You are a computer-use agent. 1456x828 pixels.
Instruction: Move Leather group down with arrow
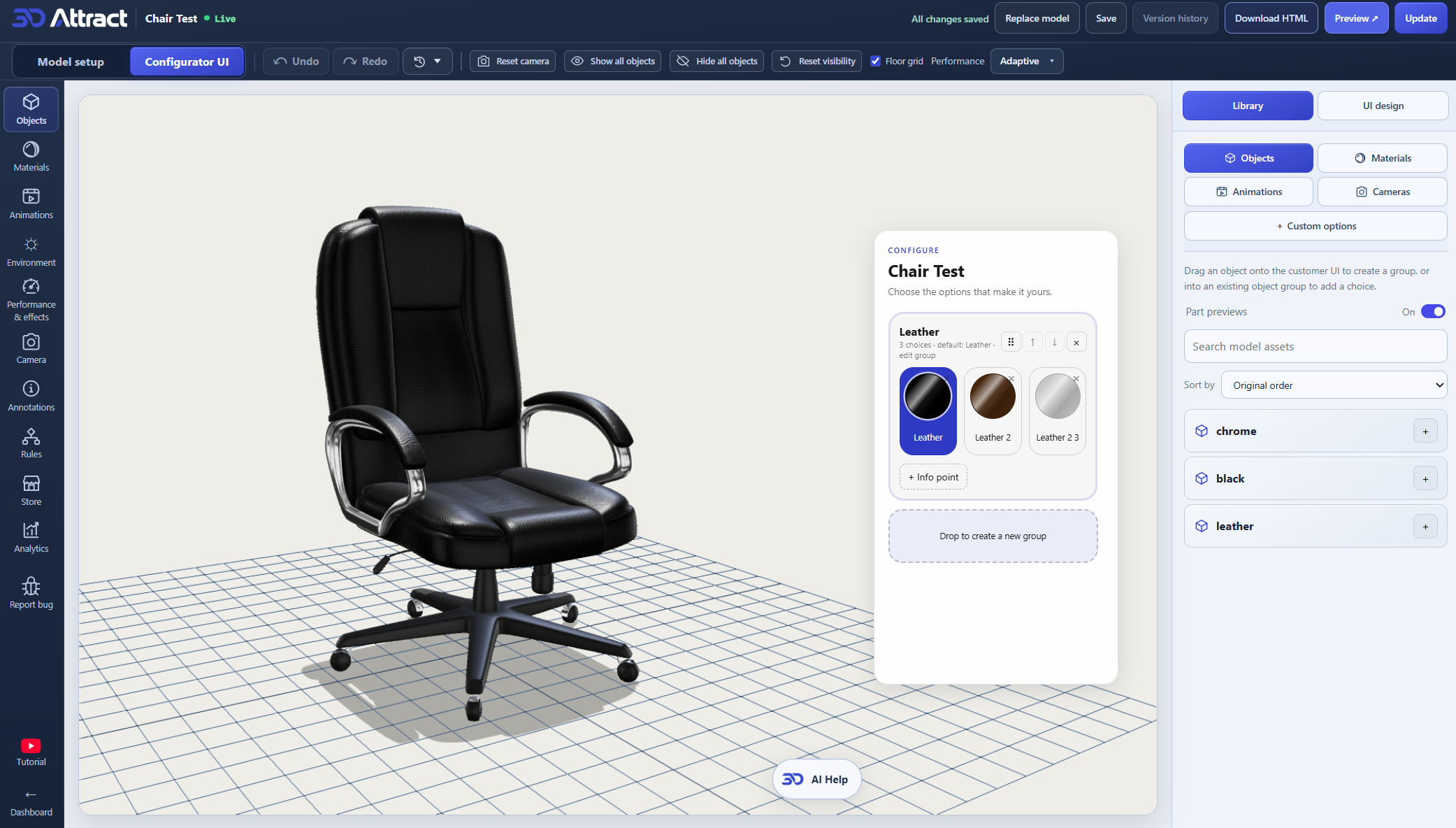(x=1054, y=342)
